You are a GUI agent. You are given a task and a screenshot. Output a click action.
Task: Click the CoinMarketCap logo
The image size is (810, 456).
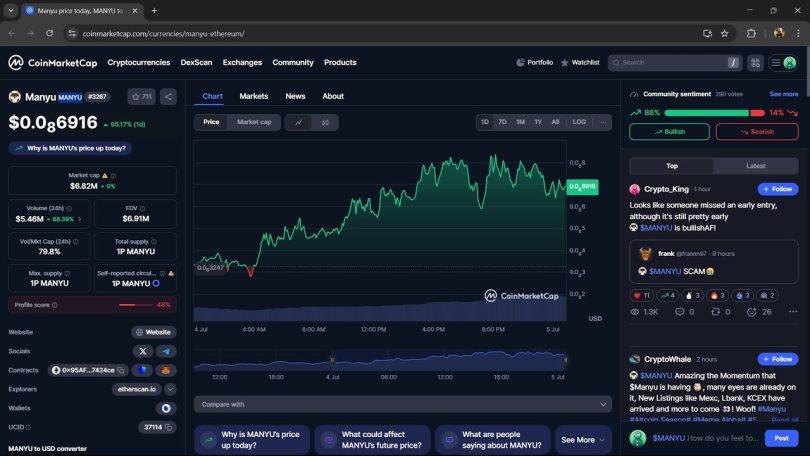tap(53, 62)
